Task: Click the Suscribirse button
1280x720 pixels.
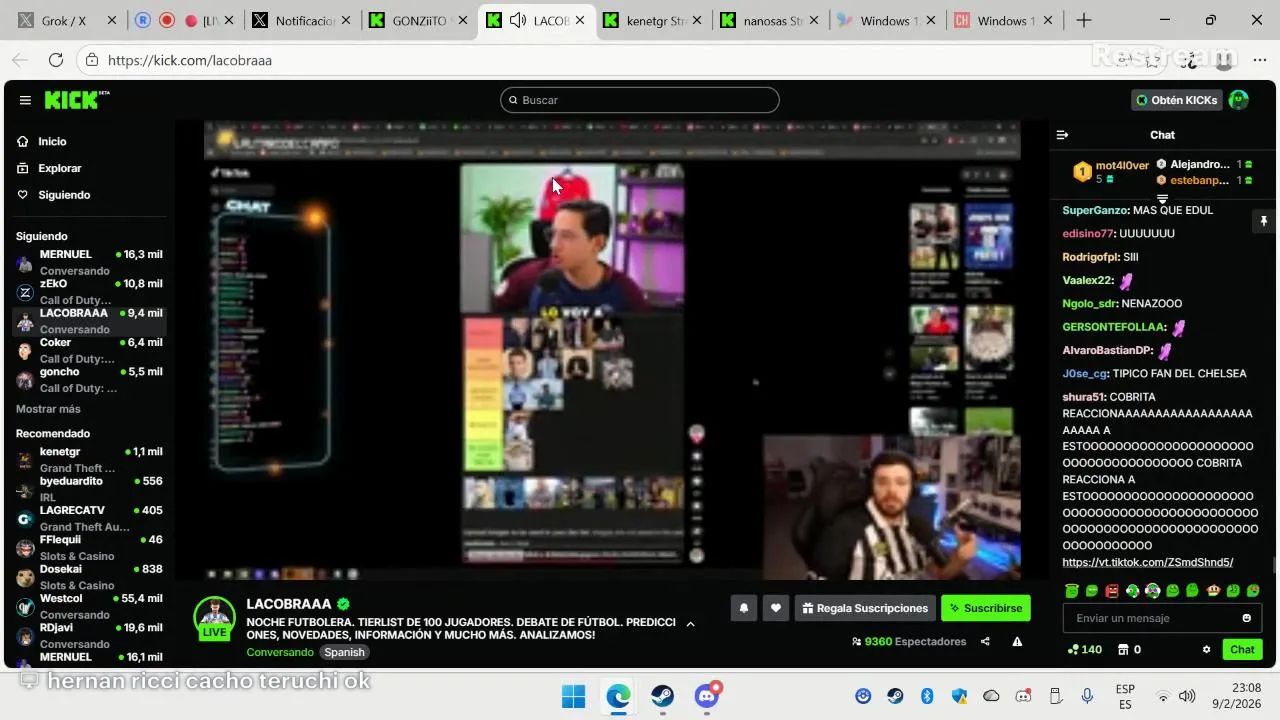Action: click(985, 607)
